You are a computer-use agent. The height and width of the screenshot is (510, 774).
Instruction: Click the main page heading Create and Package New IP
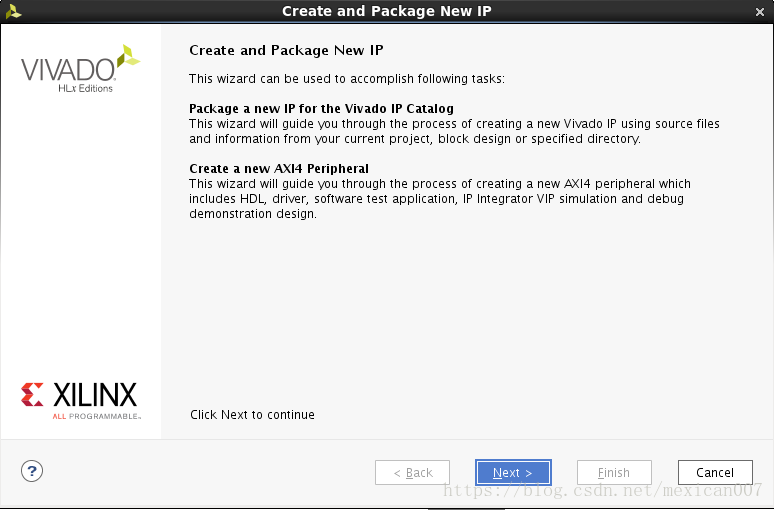tap(286, 50)
